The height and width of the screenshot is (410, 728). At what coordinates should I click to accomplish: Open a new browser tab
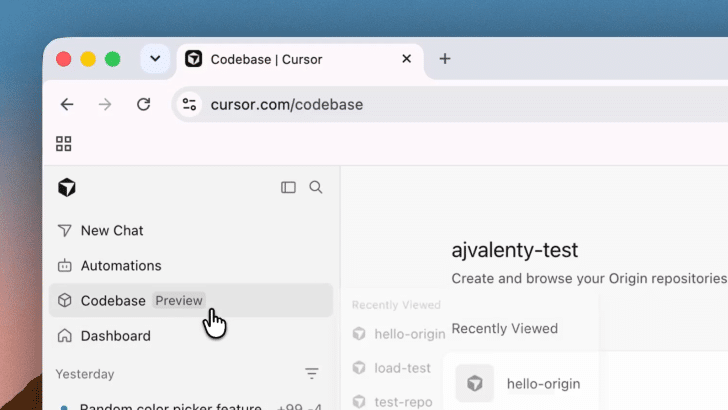pyautogui.click(x=445, y=59)
